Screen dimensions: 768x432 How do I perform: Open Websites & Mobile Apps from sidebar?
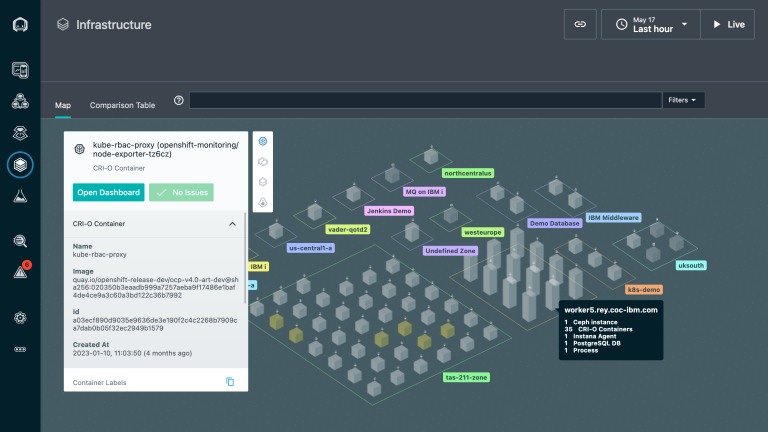[20, 70]
